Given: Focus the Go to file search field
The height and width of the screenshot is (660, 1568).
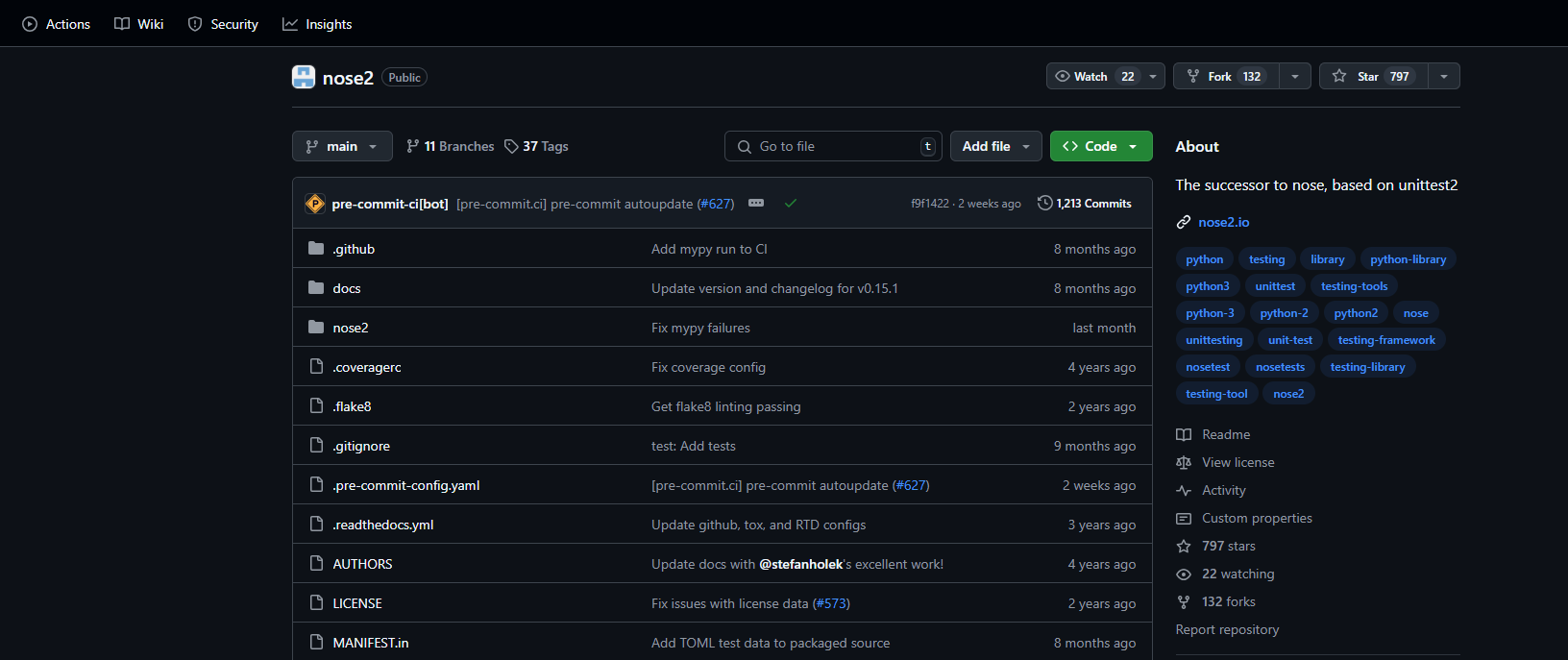Looking at the screenshot, I should [833, 146].
